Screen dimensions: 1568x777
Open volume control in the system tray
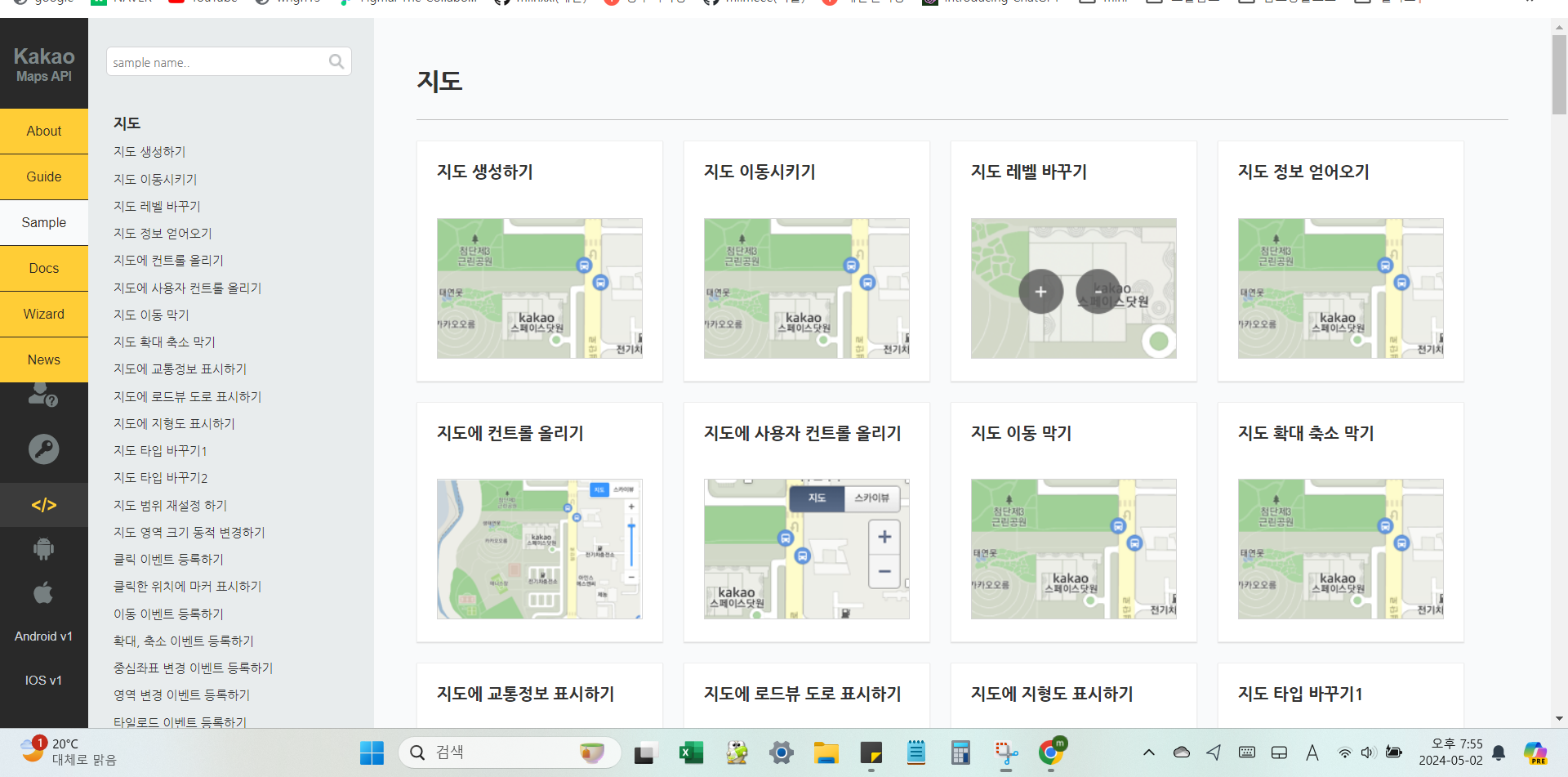pos(1369,752)
